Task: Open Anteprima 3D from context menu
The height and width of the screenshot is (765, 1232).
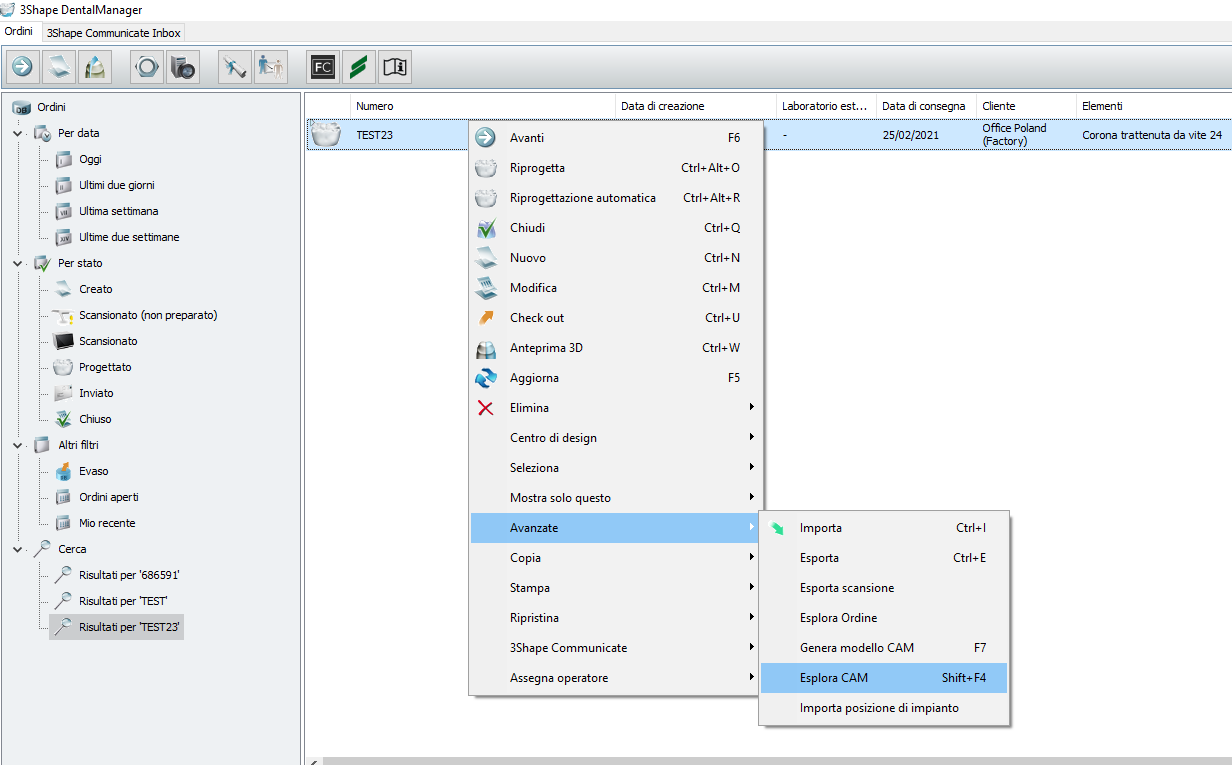Action: pos(616,348)
